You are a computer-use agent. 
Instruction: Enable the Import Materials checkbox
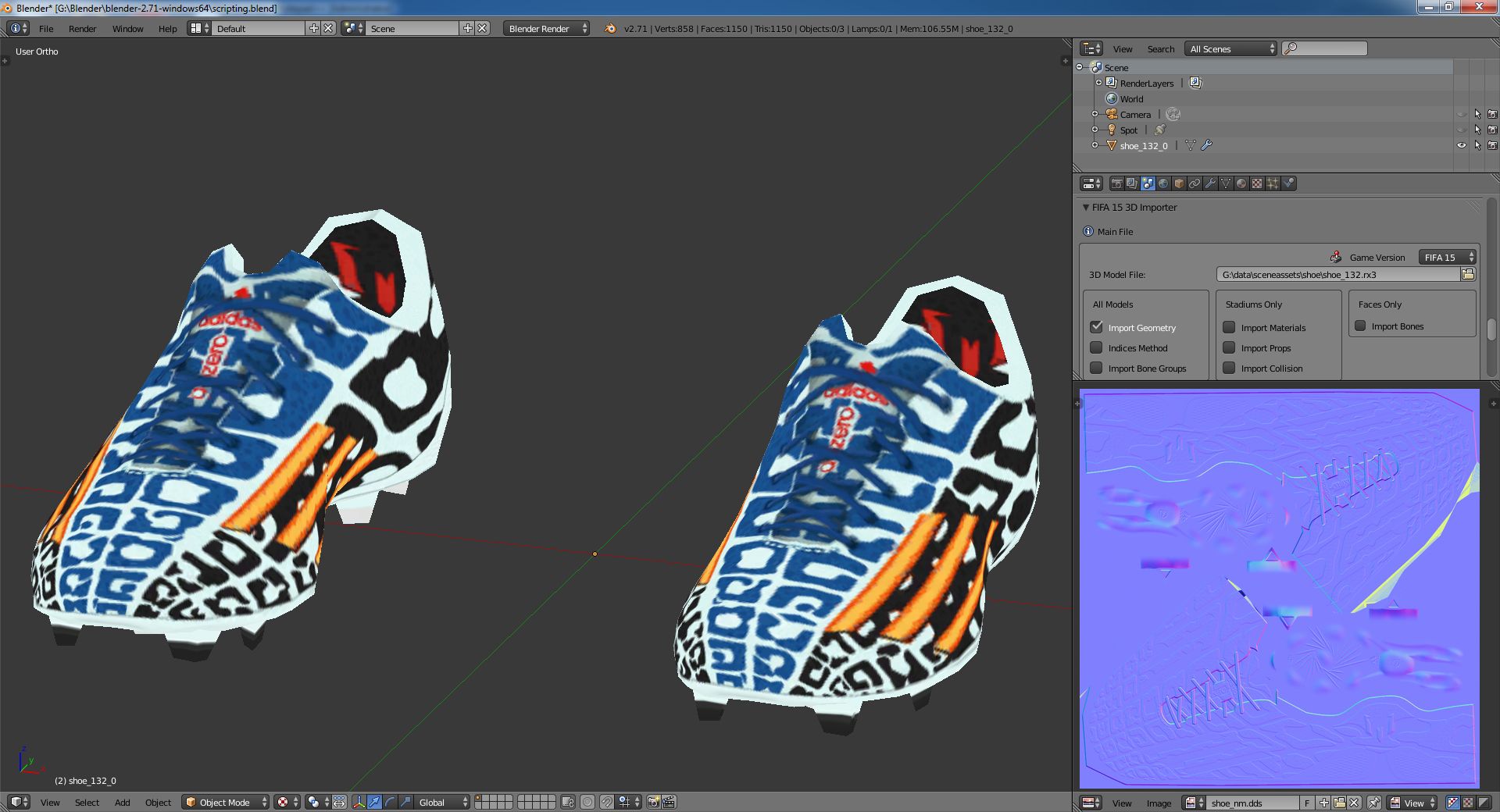pyautogui.click(x=1230, y=327)
